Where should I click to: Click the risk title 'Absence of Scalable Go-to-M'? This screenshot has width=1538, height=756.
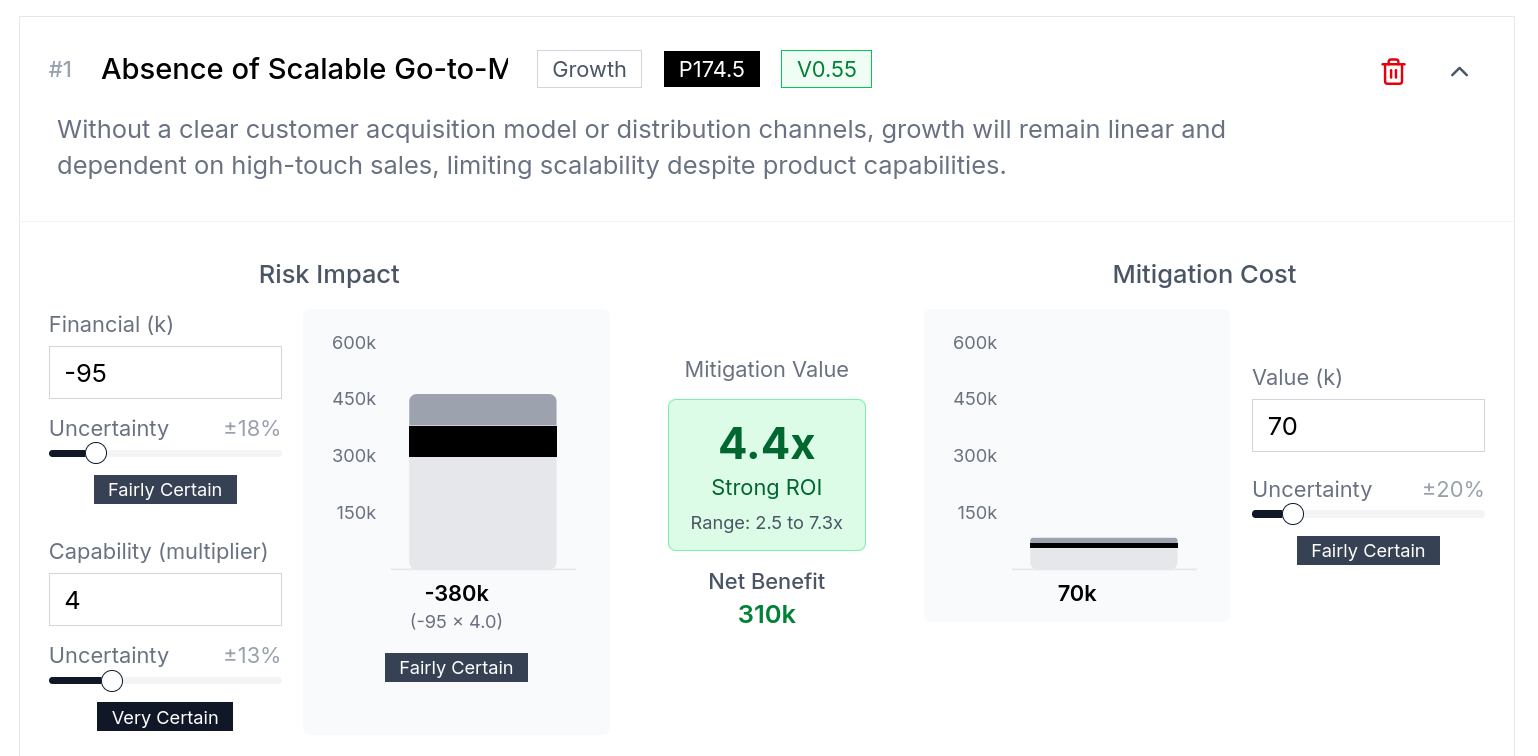coord(305,69)
